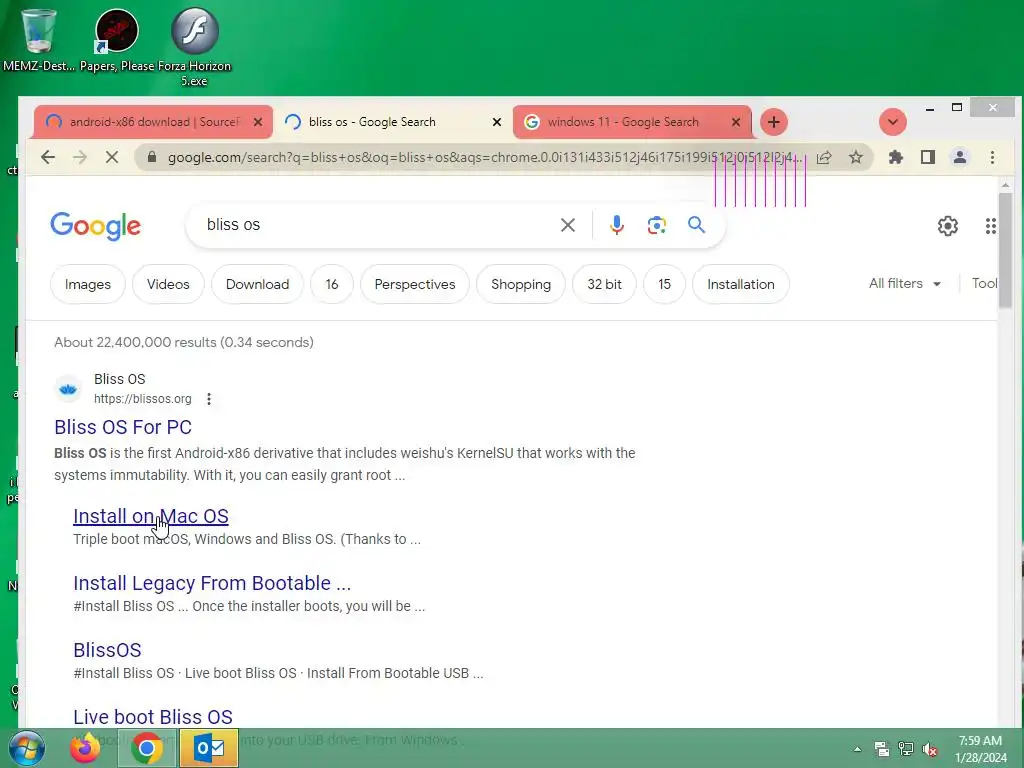Screen dimensions: 1024x768
Task: Open Live boot Bliss OS link
Action: (153, 717)
